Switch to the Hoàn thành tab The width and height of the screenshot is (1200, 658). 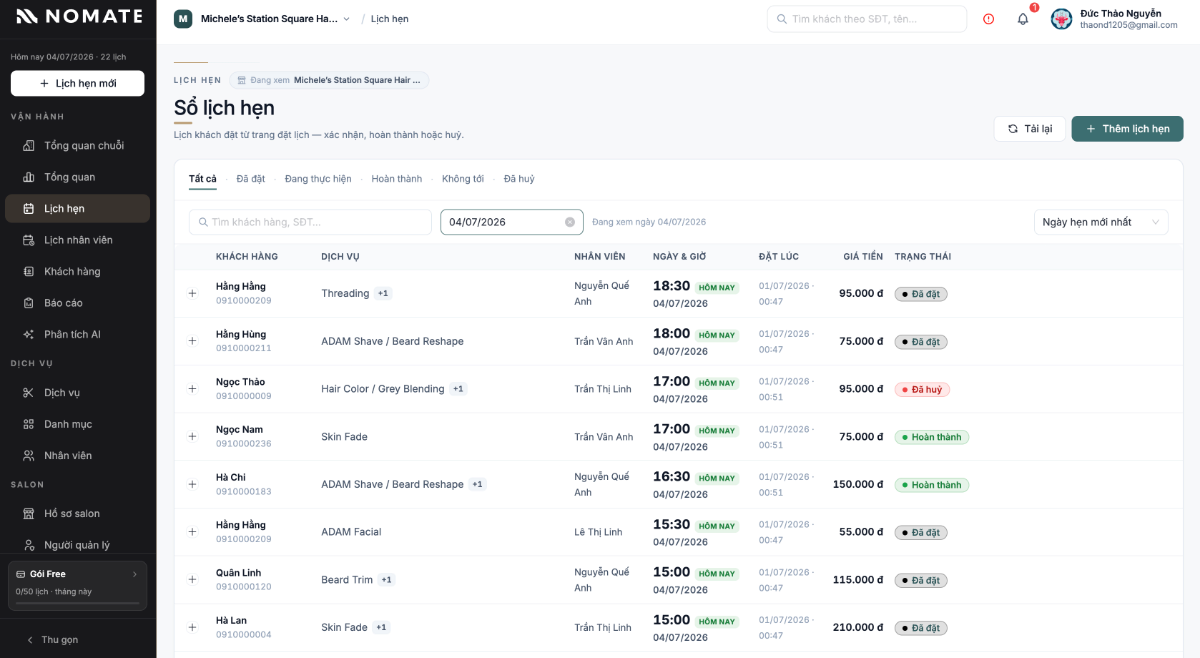[x=397, y=179]
